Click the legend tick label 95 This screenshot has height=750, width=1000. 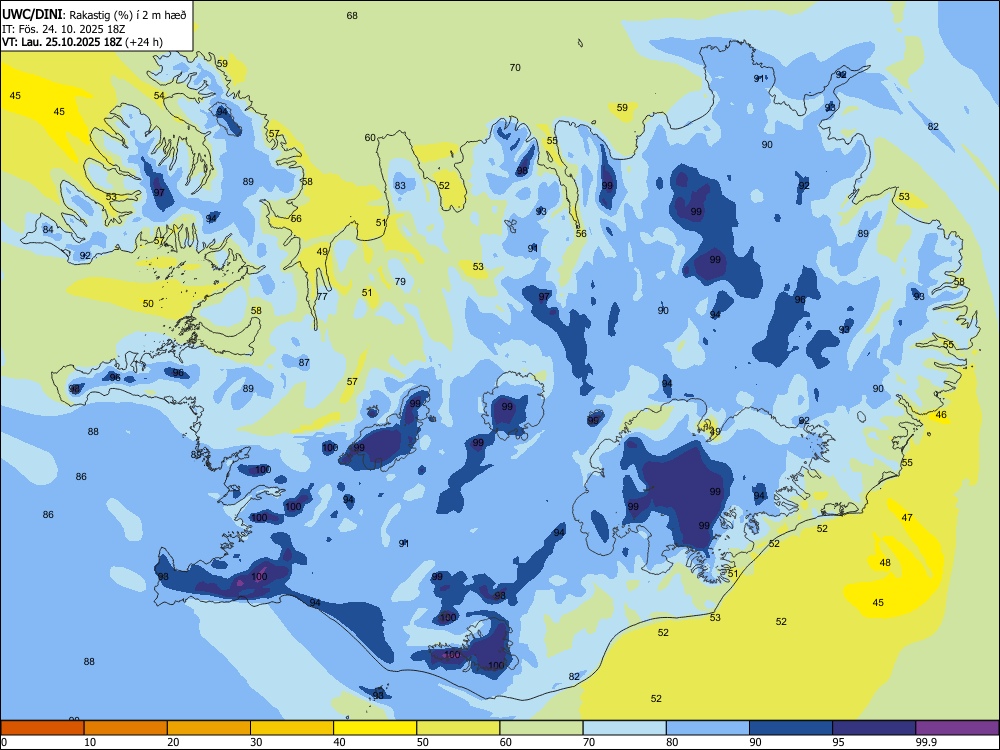coord(839,742)
